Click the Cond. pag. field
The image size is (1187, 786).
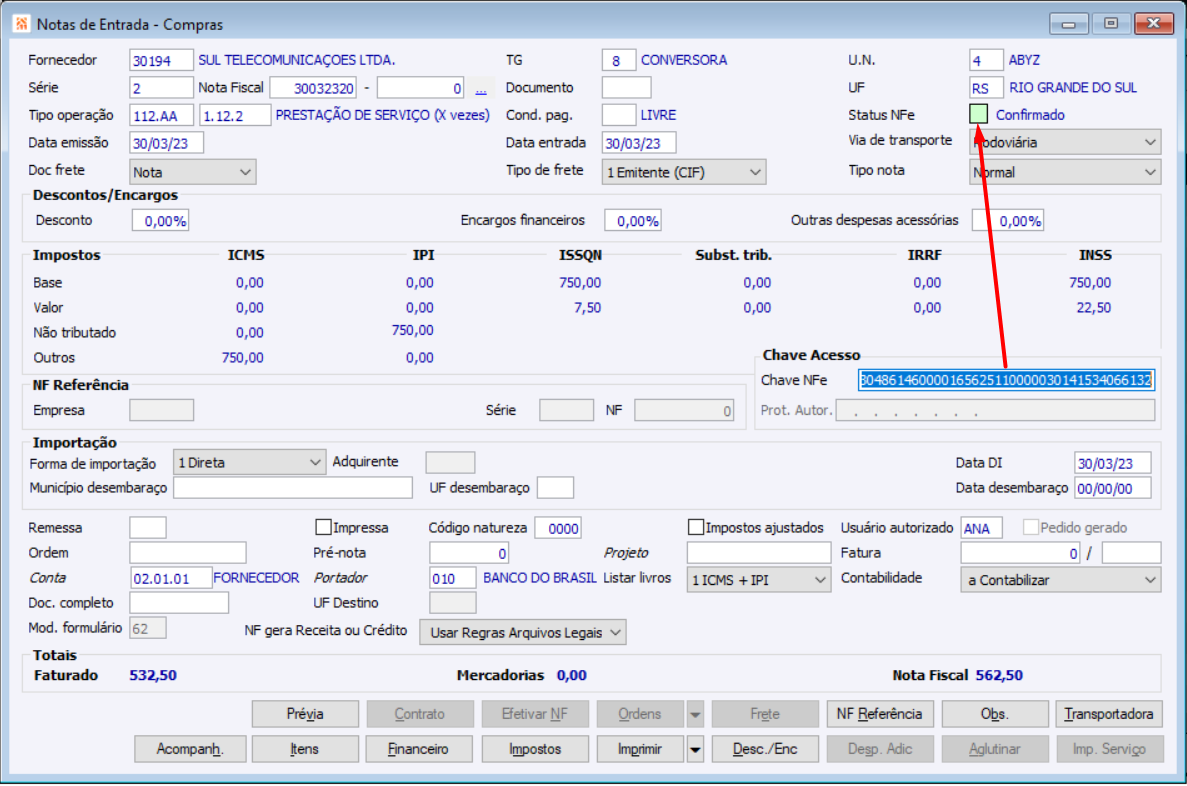[x=618, y=115]
